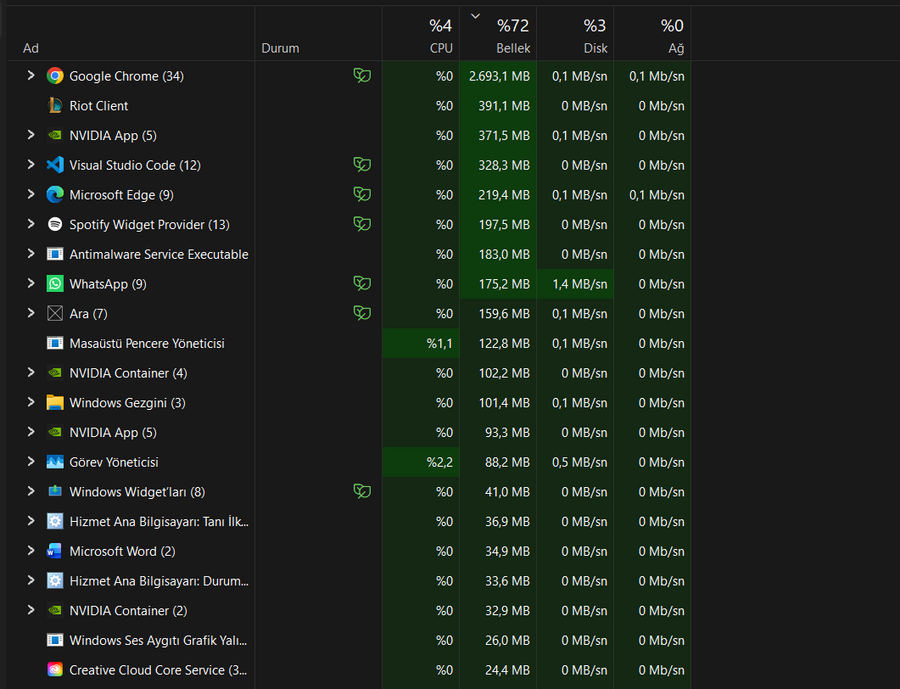The height and width of the screenshot is (689, 900).
Task: Select the Hizmet Ana Bilgisayarı: Durum row
Action: point(349,581)
